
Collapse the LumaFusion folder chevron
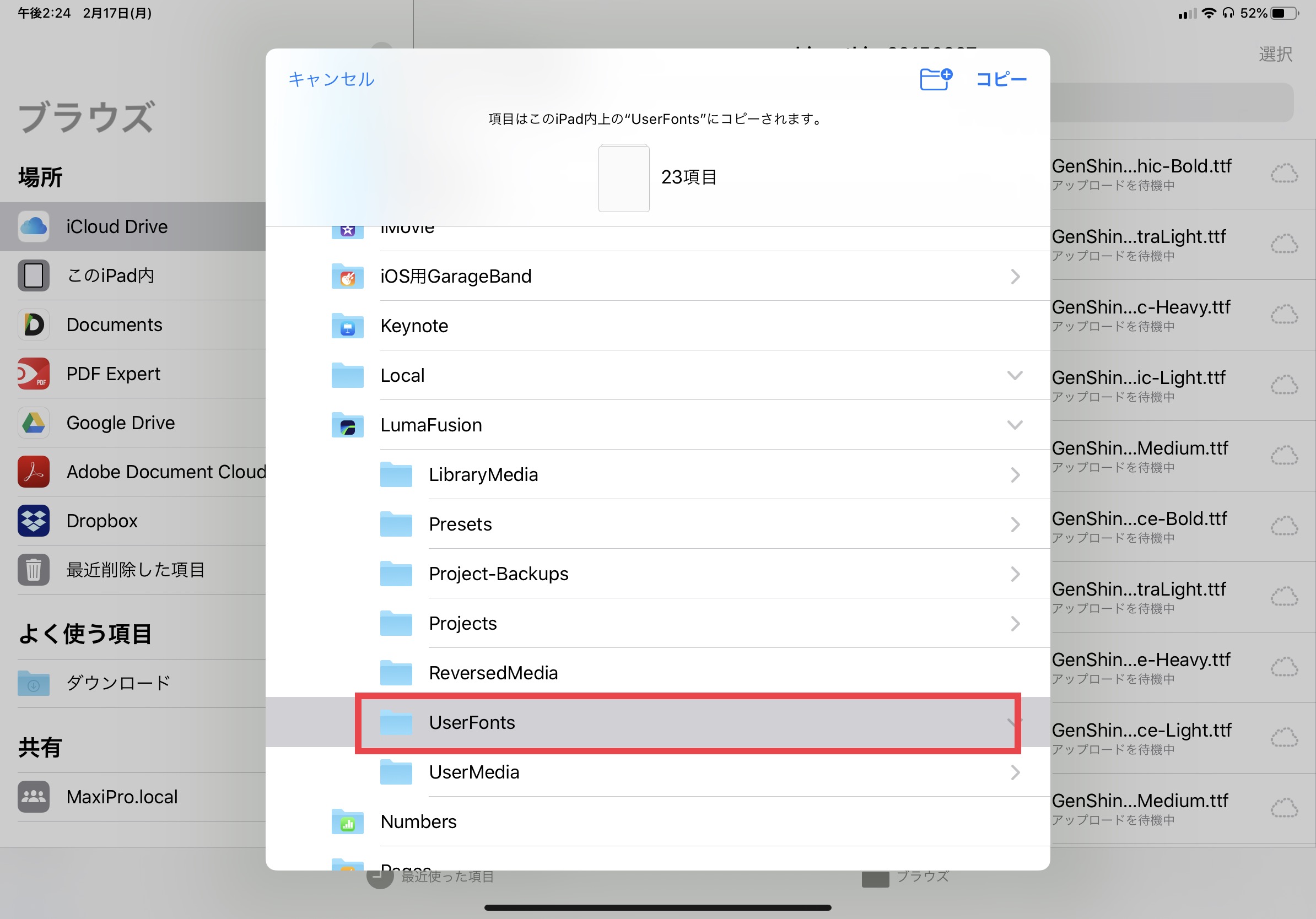point(1015,425)
